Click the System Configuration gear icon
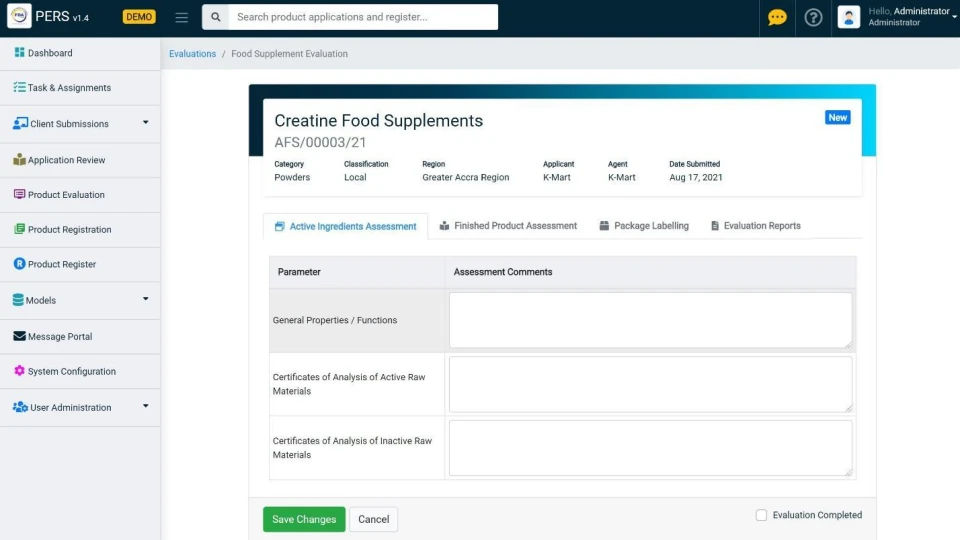The width and height of the screenshot is (960, 540). coord(20,371)
